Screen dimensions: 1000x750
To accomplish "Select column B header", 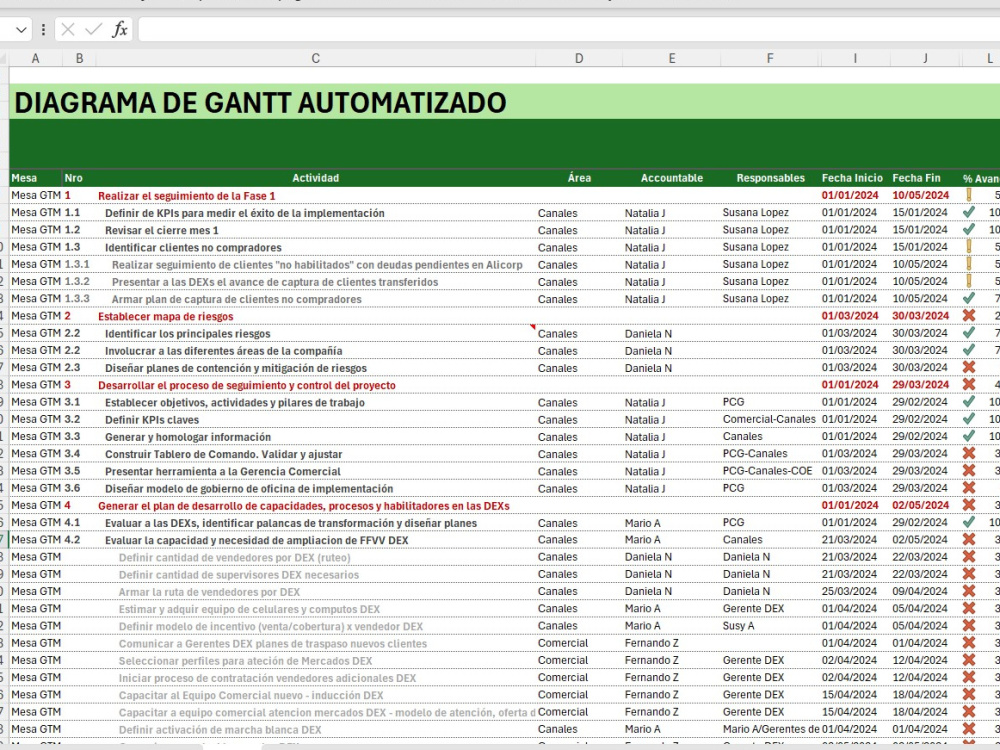I will coord(79,58).
